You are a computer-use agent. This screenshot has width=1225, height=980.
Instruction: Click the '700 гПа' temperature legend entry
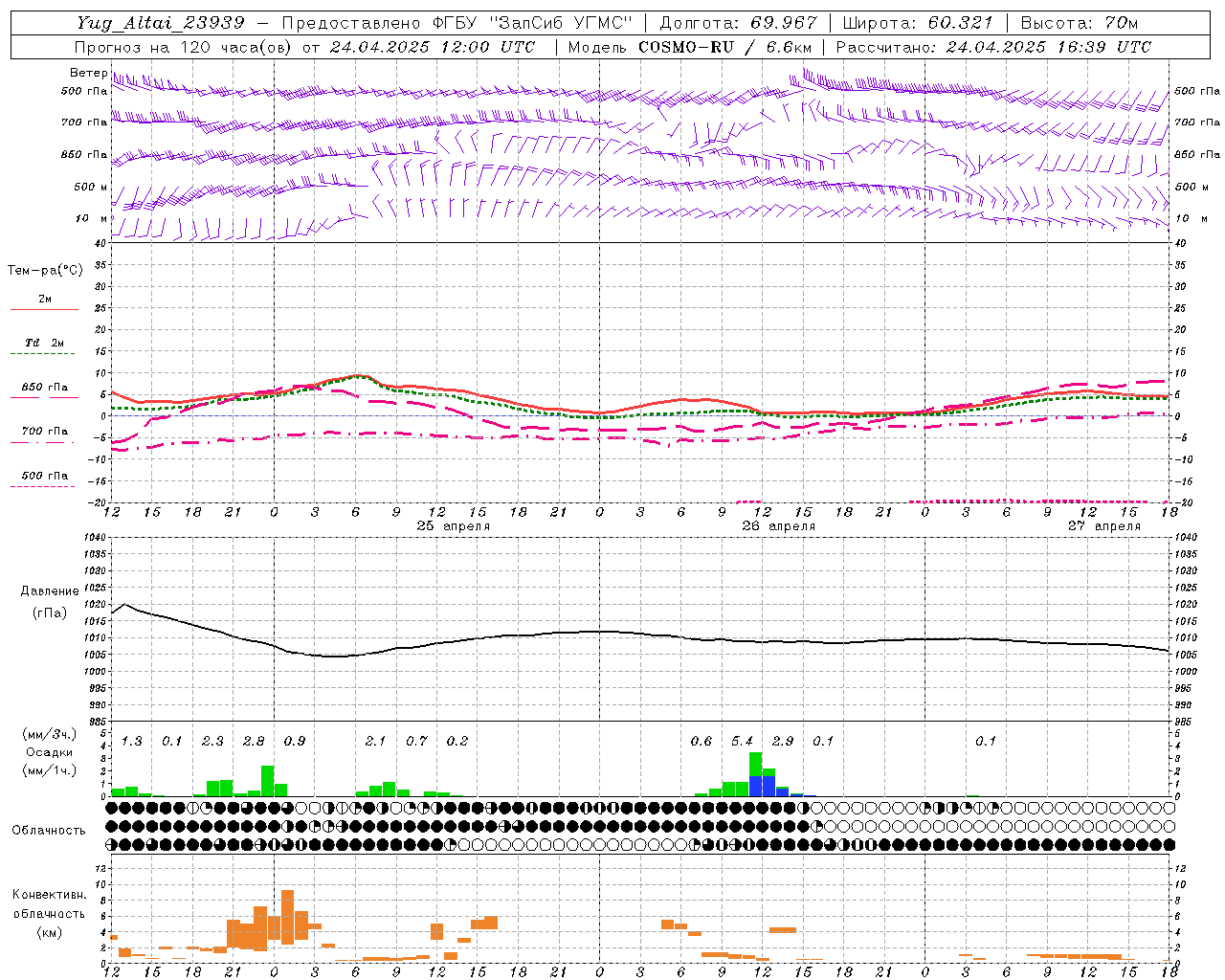click(45, 431)
